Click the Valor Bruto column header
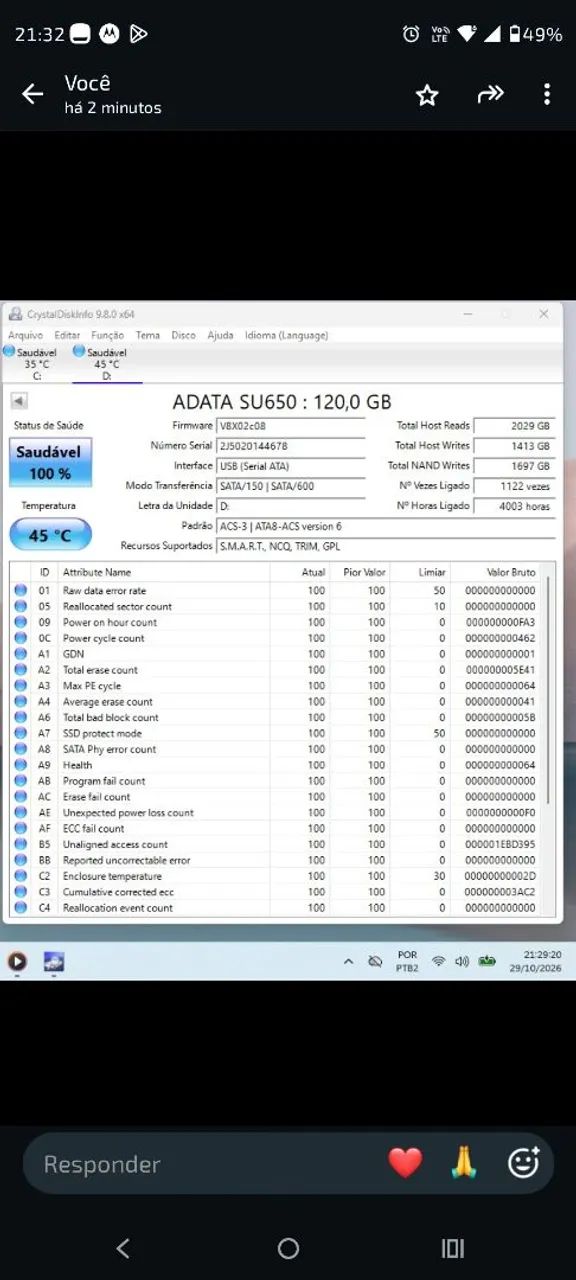 tap(511, 573)
